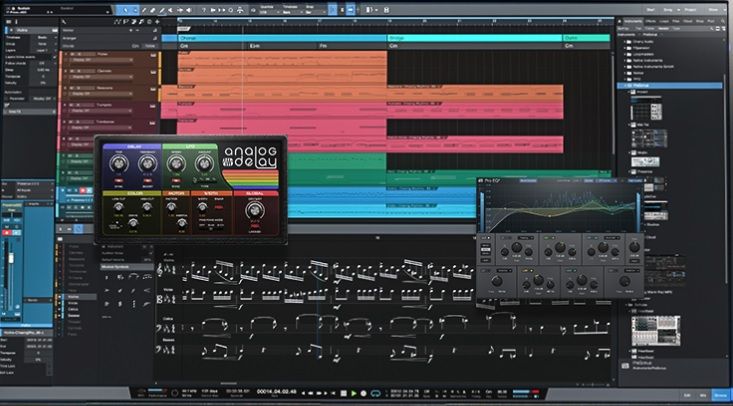Select the Bridge section in the arranger track
The width and height of the screenshot is (733, 406).
(473, 37)
